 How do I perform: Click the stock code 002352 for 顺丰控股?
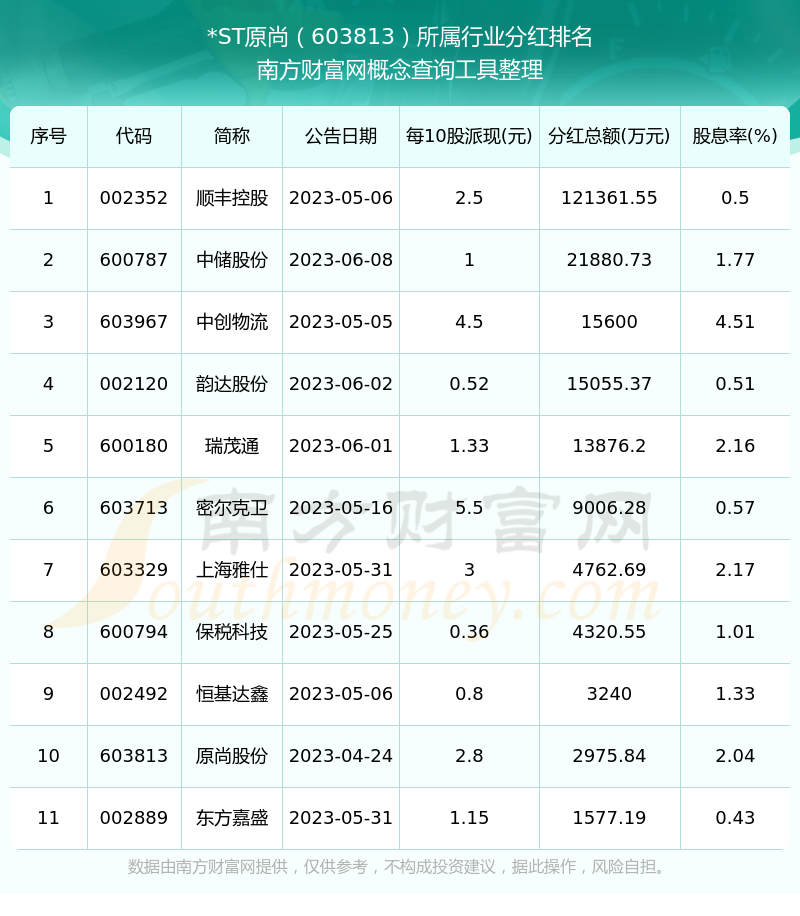click(134, 198)
